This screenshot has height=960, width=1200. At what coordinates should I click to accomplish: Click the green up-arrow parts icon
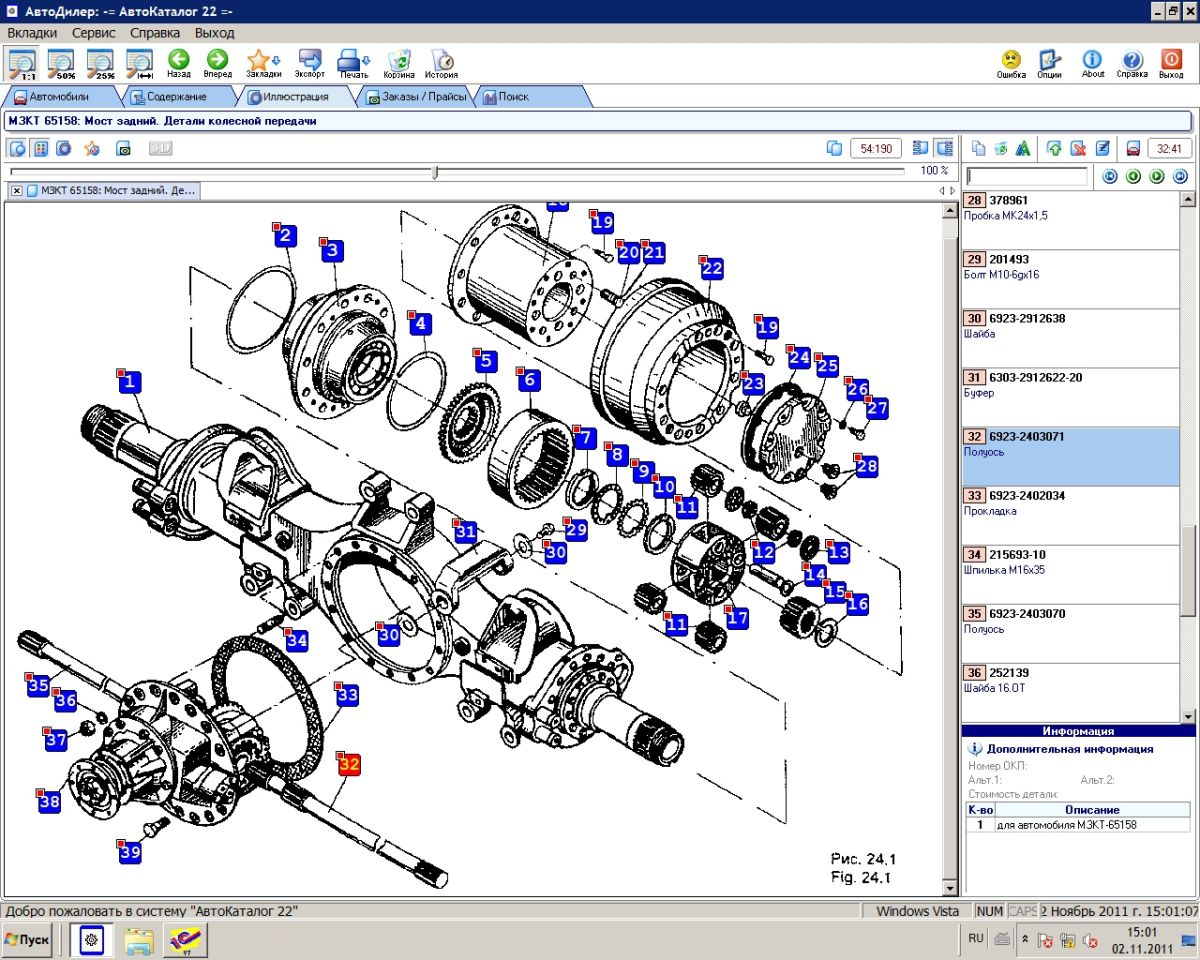coord(1055,149)
